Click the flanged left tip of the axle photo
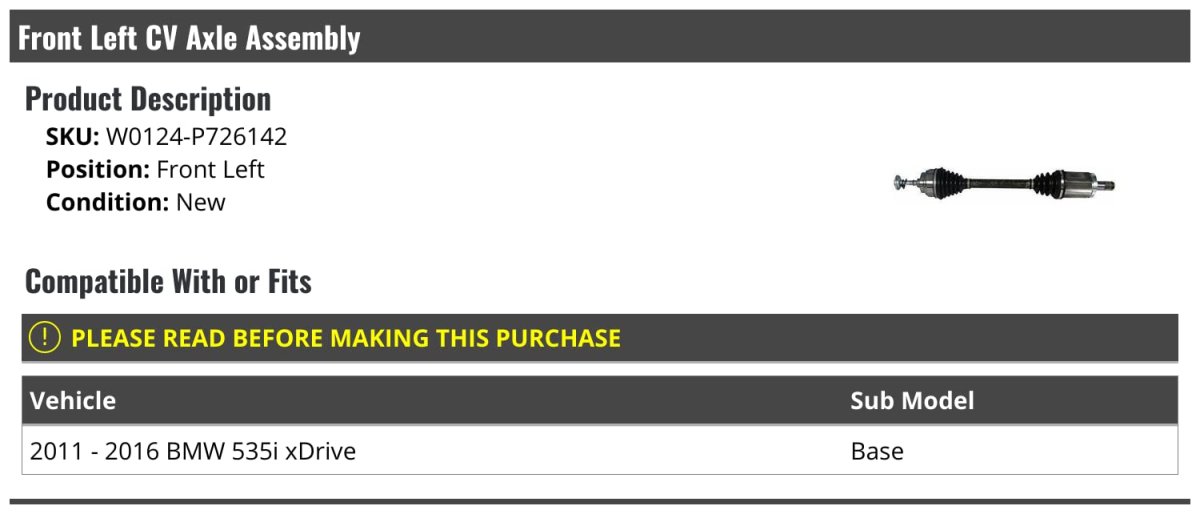The width and height of the screenshot is (1200, 514). (x=900, y=183)
